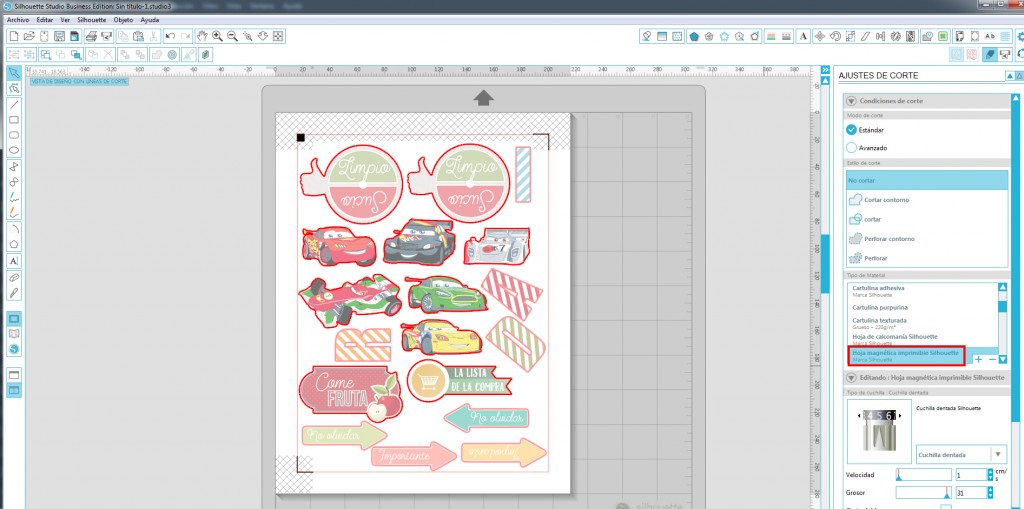
Task: Open the Ver menu
Action: (x=65, y=20)
